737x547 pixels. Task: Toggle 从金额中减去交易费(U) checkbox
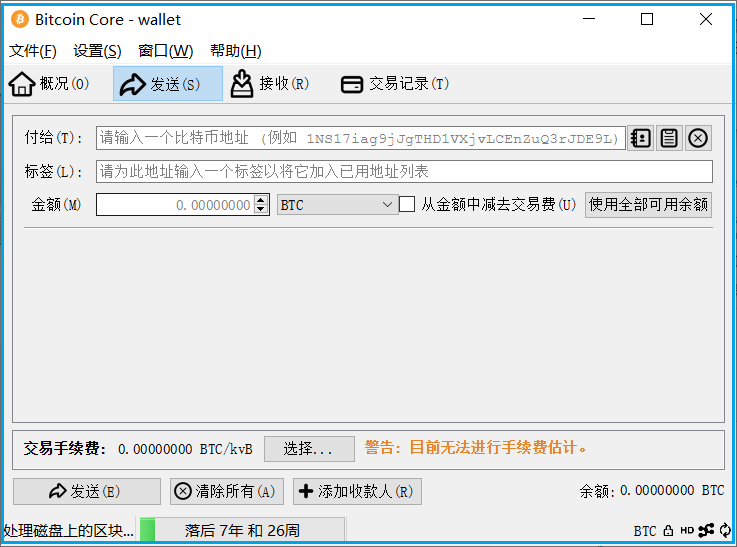point(407,204)
